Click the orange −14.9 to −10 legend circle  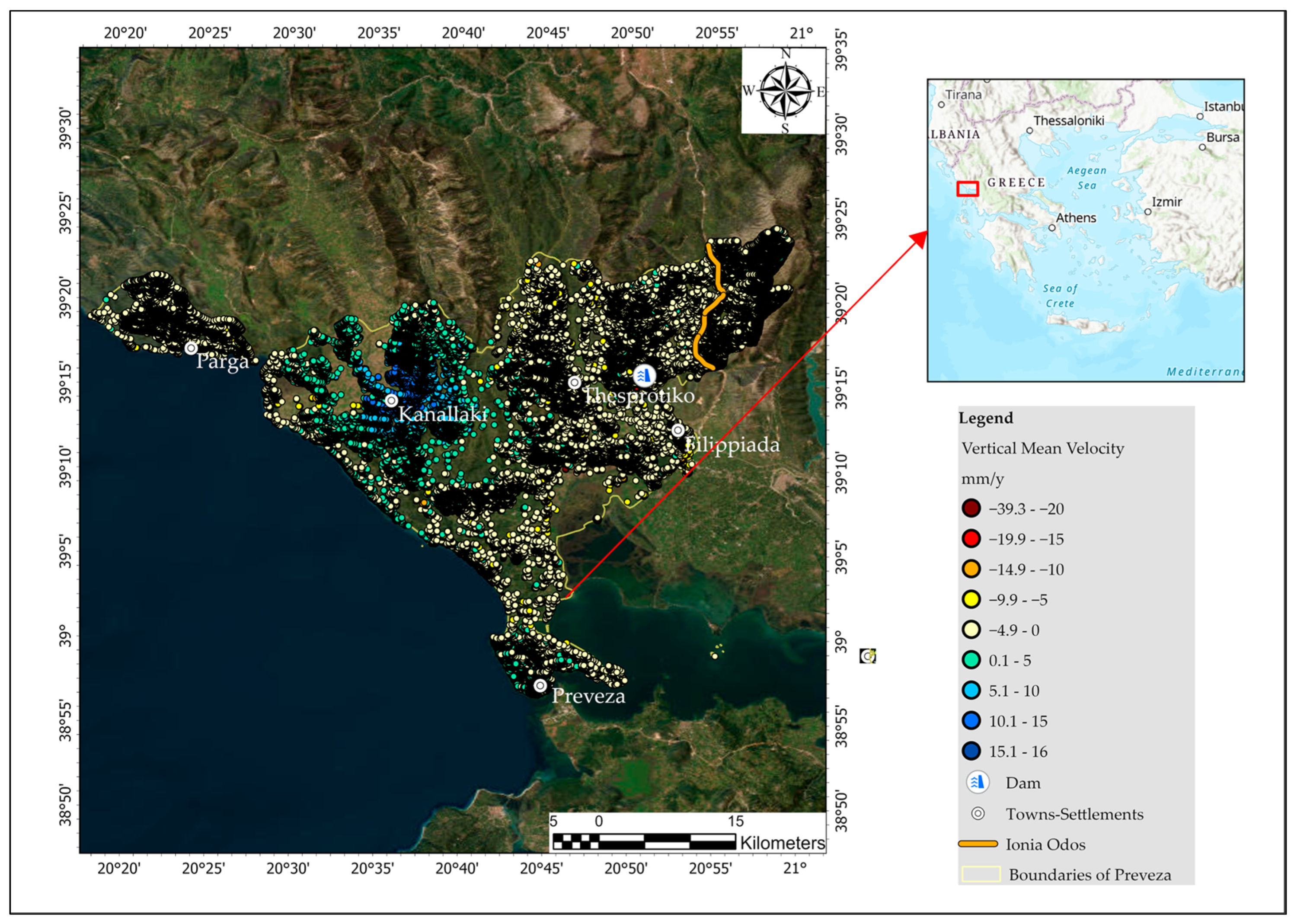tap(971, 569)
